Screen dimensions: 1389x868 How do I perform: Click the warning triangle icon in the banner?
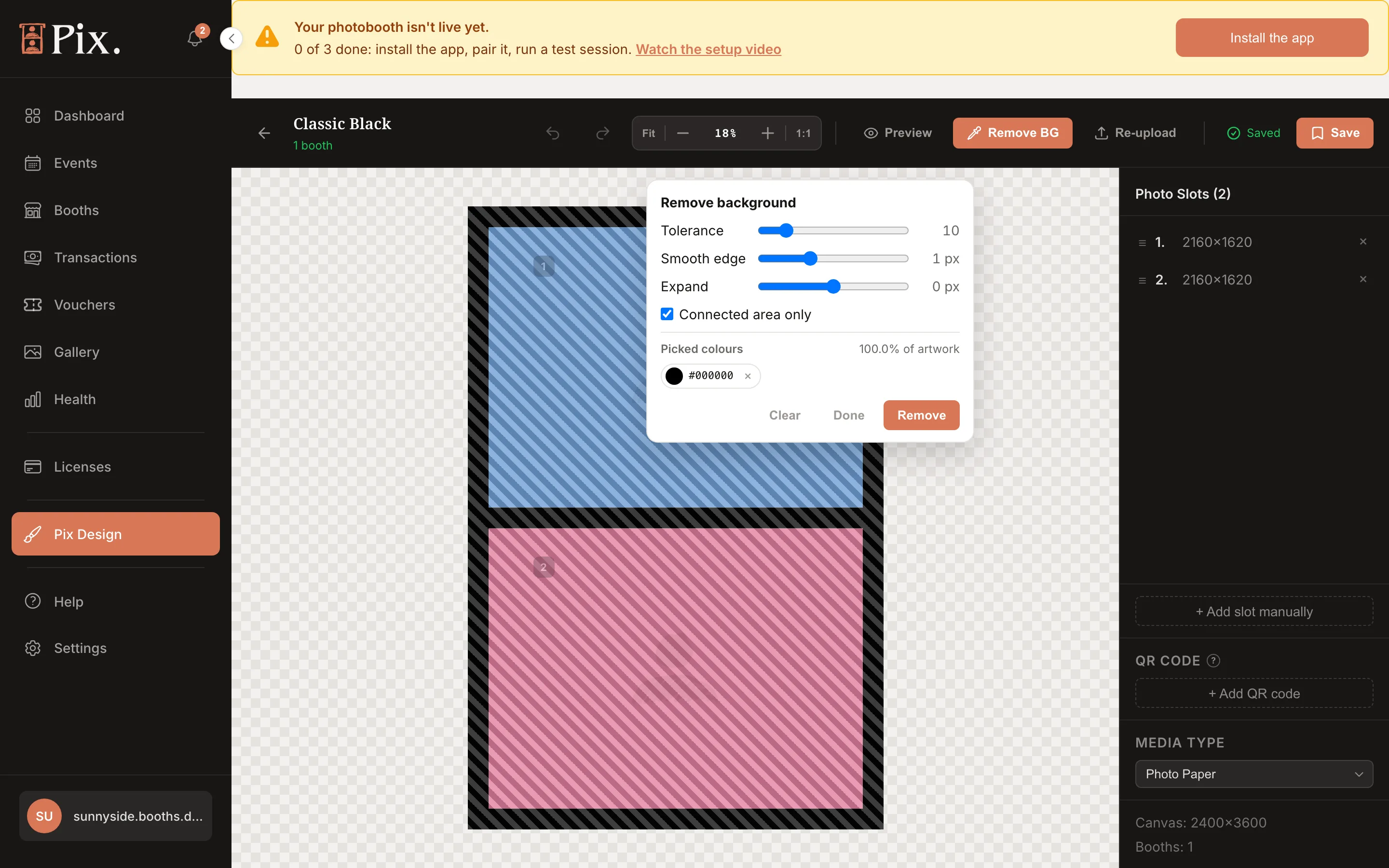click(267, 37)
